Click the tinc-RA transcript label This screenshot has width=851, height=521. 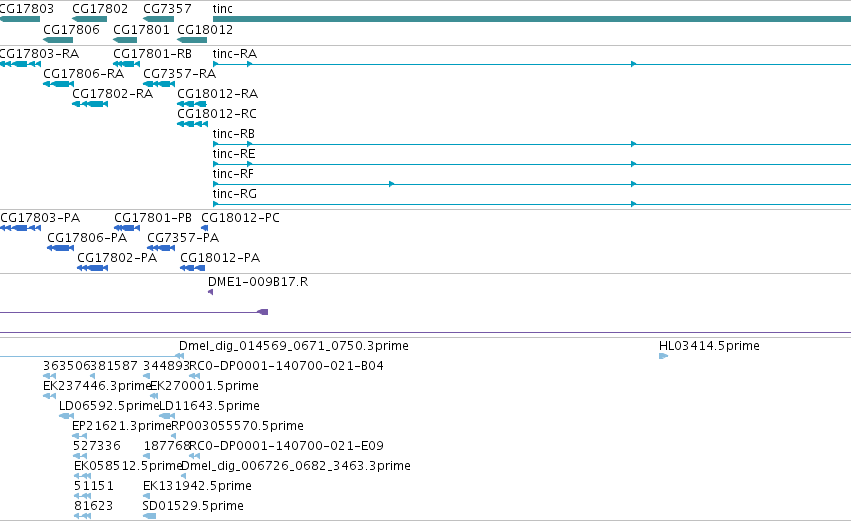234,54
